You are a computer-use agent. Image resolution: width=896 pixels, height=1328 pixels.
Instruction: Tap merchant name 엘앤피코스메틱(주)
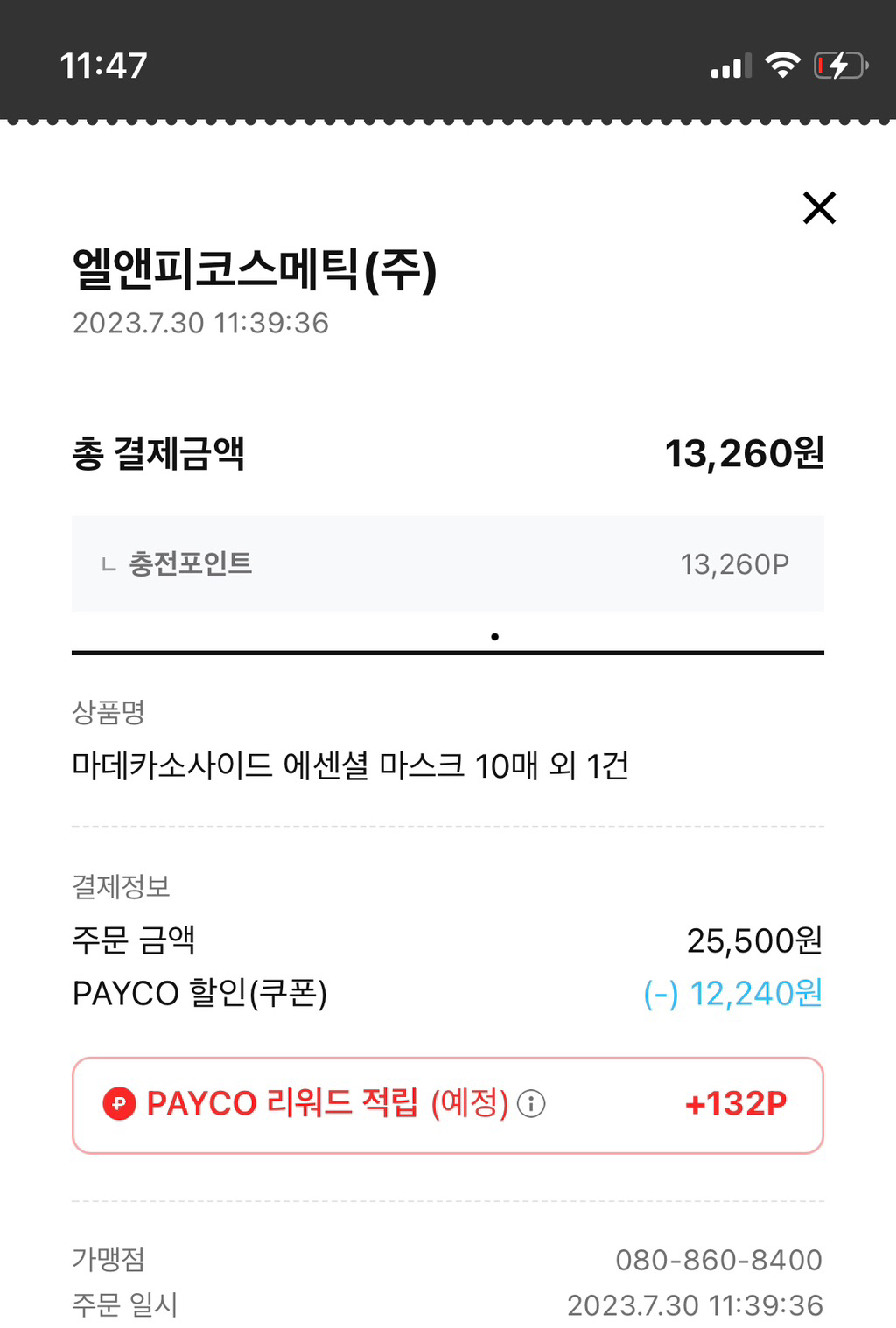[x=254, y=269]
